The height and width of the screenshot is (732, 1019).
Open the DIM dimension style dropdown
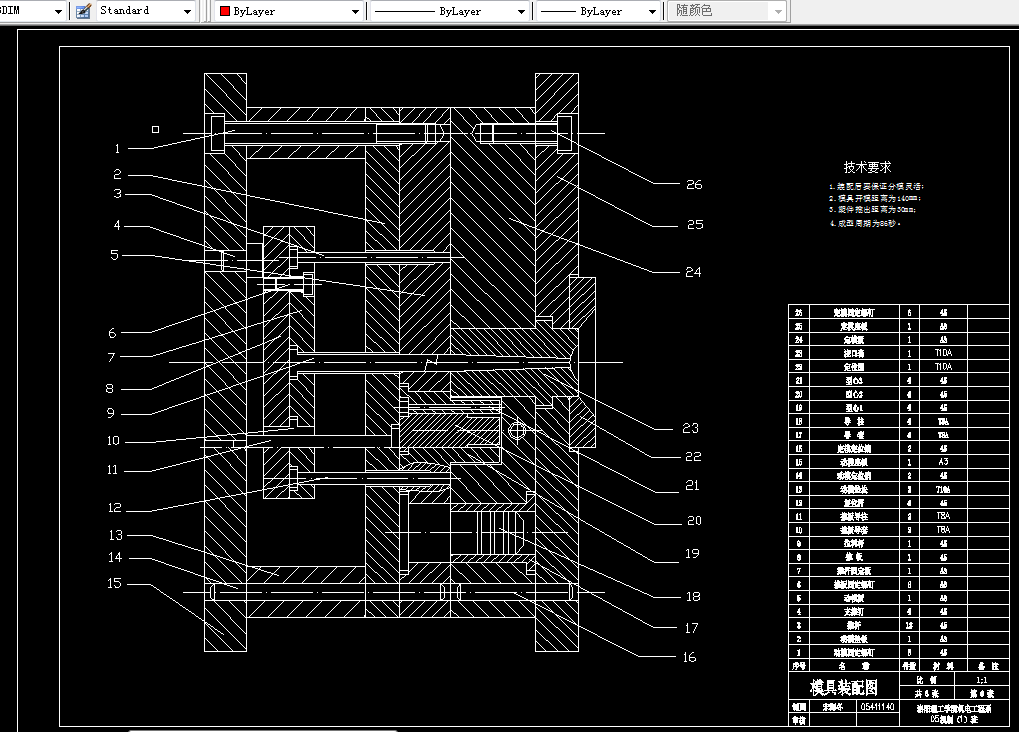(32, 11)
